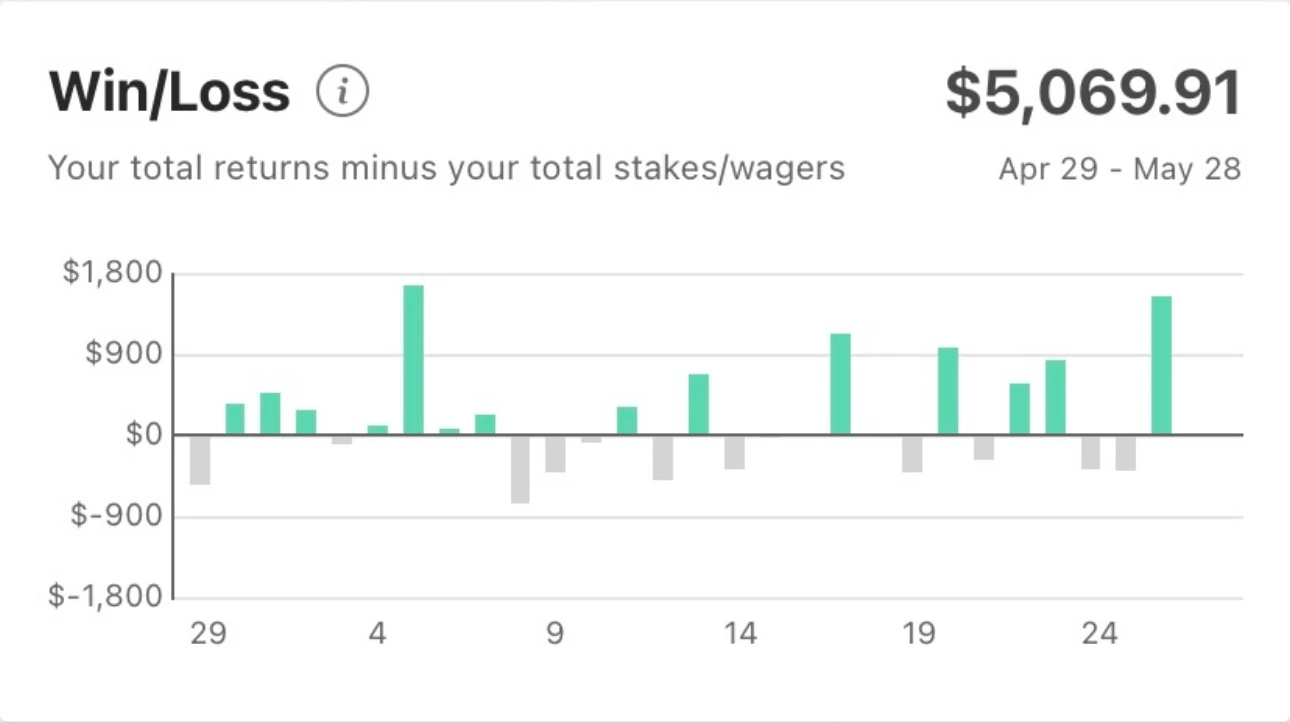
Task: Click the $-900 y-axis label
Action: (118, 517)
